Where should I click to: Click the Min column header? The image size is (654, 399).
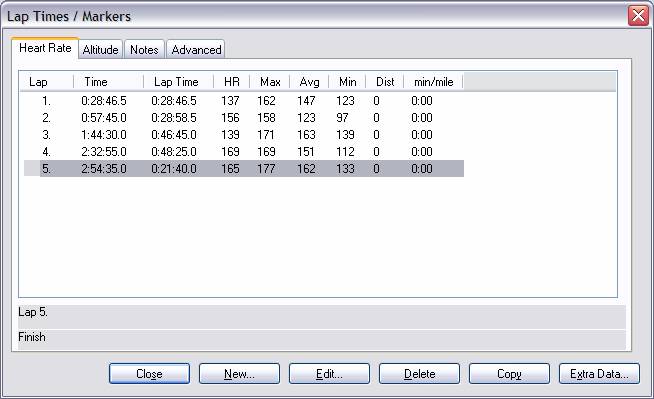pos(347,82)
